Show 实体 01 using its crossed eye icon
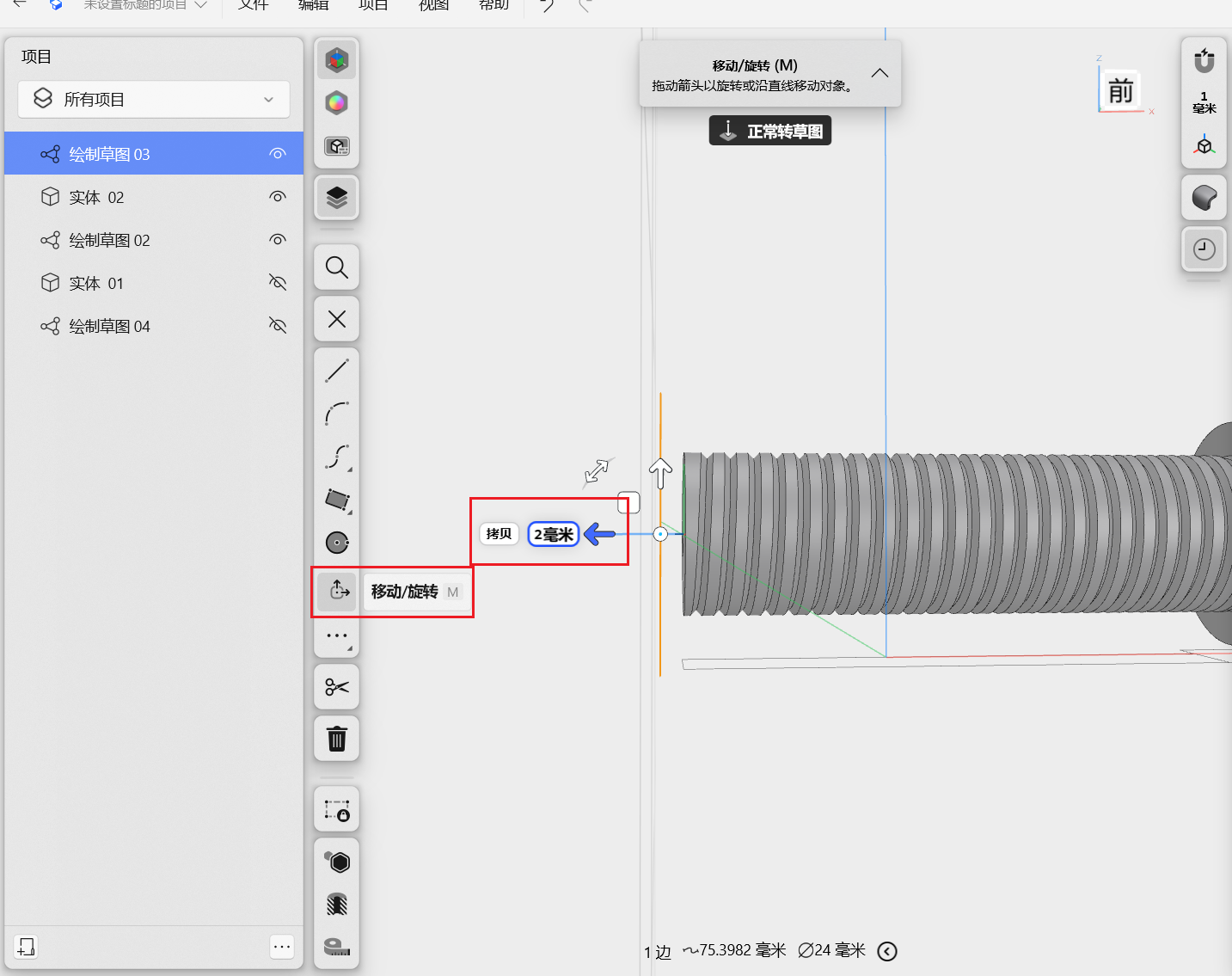The width and height of the screenshot is (1232, 976). click(277, 283)
